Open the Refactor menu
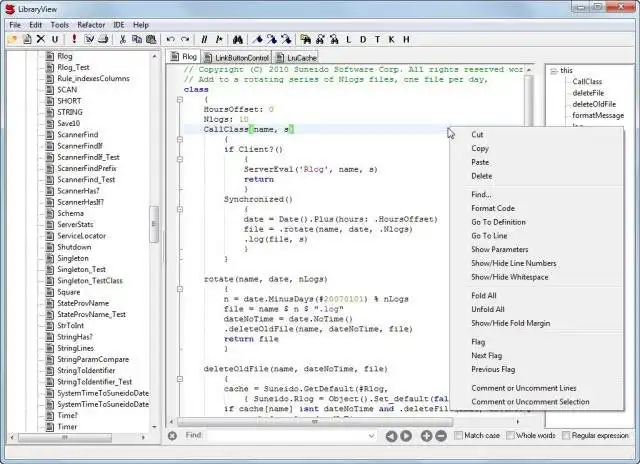The width and height of the screenshot is (640, 464). (x=91, y=25)
